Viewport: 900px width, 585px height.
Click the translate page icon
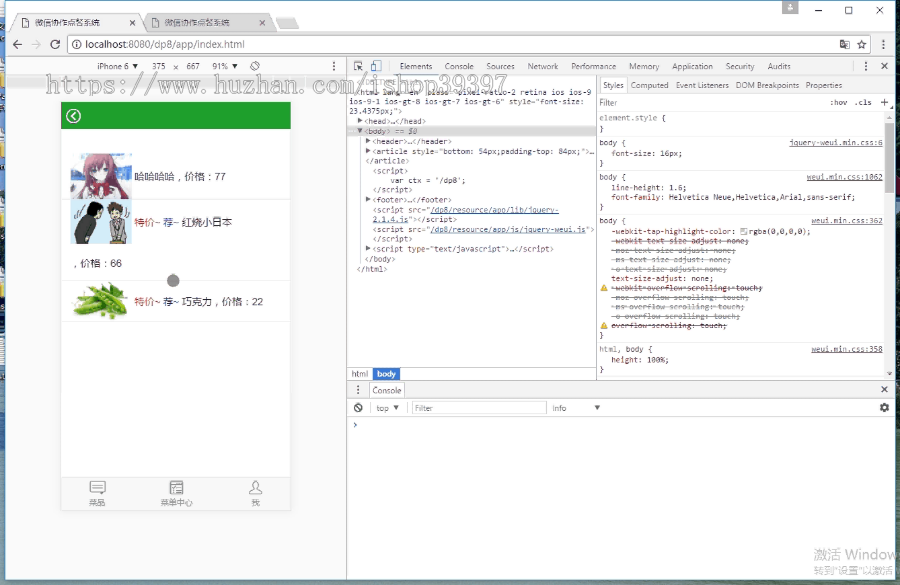[844, 44]
